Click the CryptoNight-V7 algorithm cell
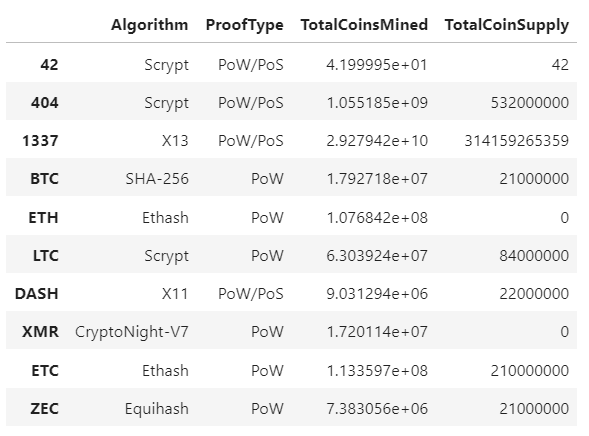 point(132,332)
